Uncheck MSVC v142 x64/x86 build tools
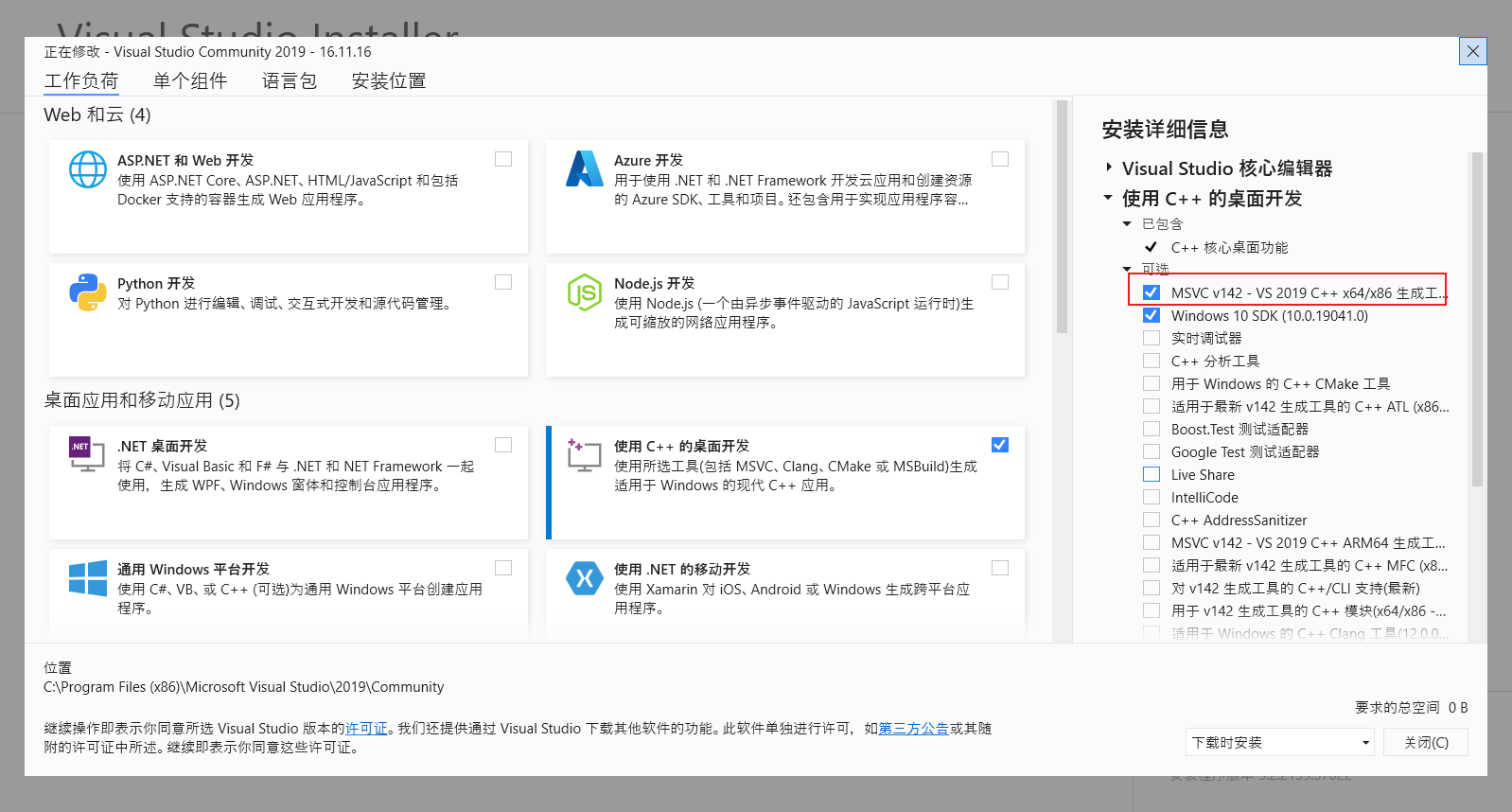1512x812 pixels. click(1152, 292)
